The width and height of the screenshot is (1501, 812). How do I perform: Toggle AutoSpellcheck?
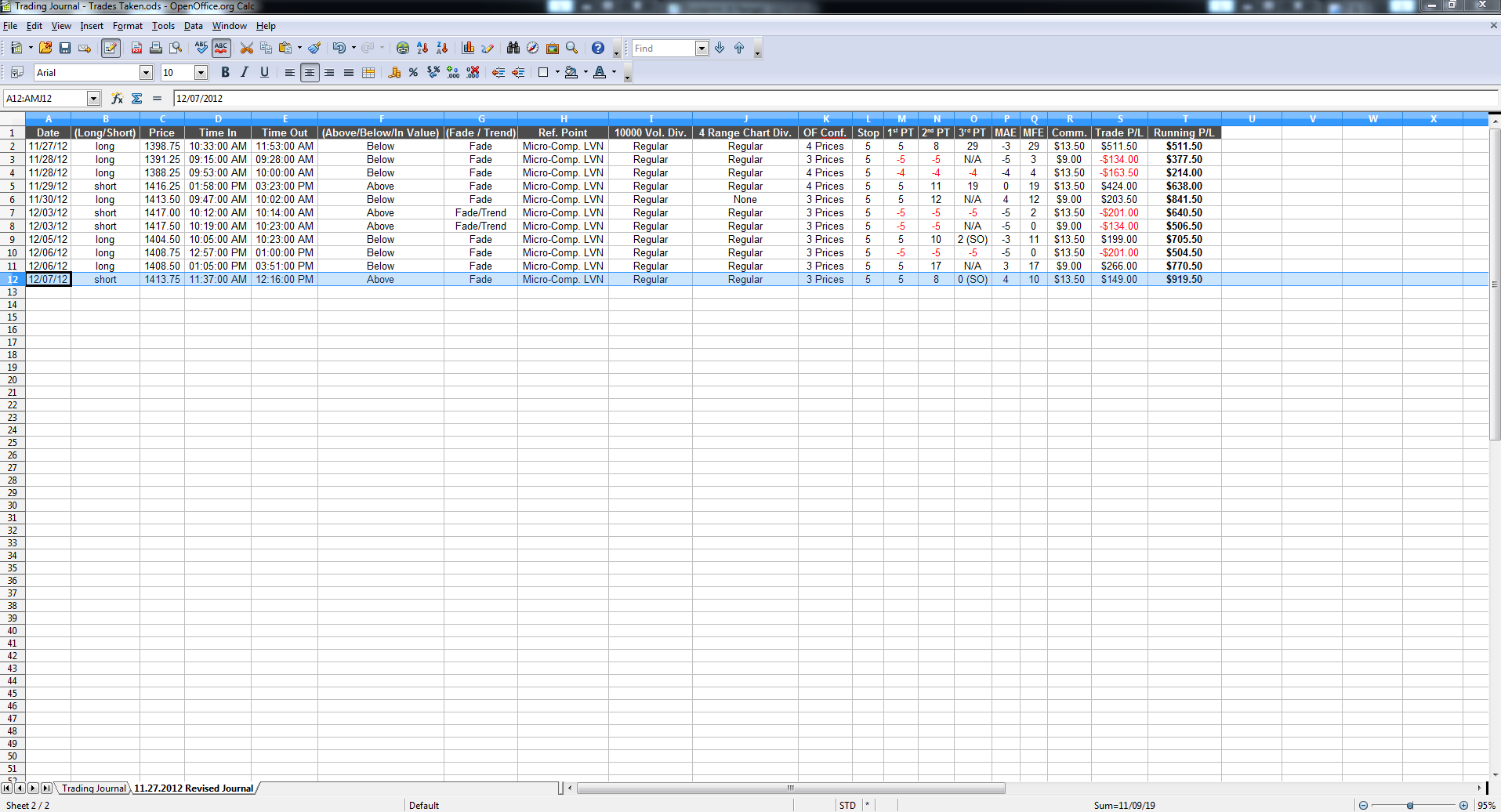coord(222,48)
